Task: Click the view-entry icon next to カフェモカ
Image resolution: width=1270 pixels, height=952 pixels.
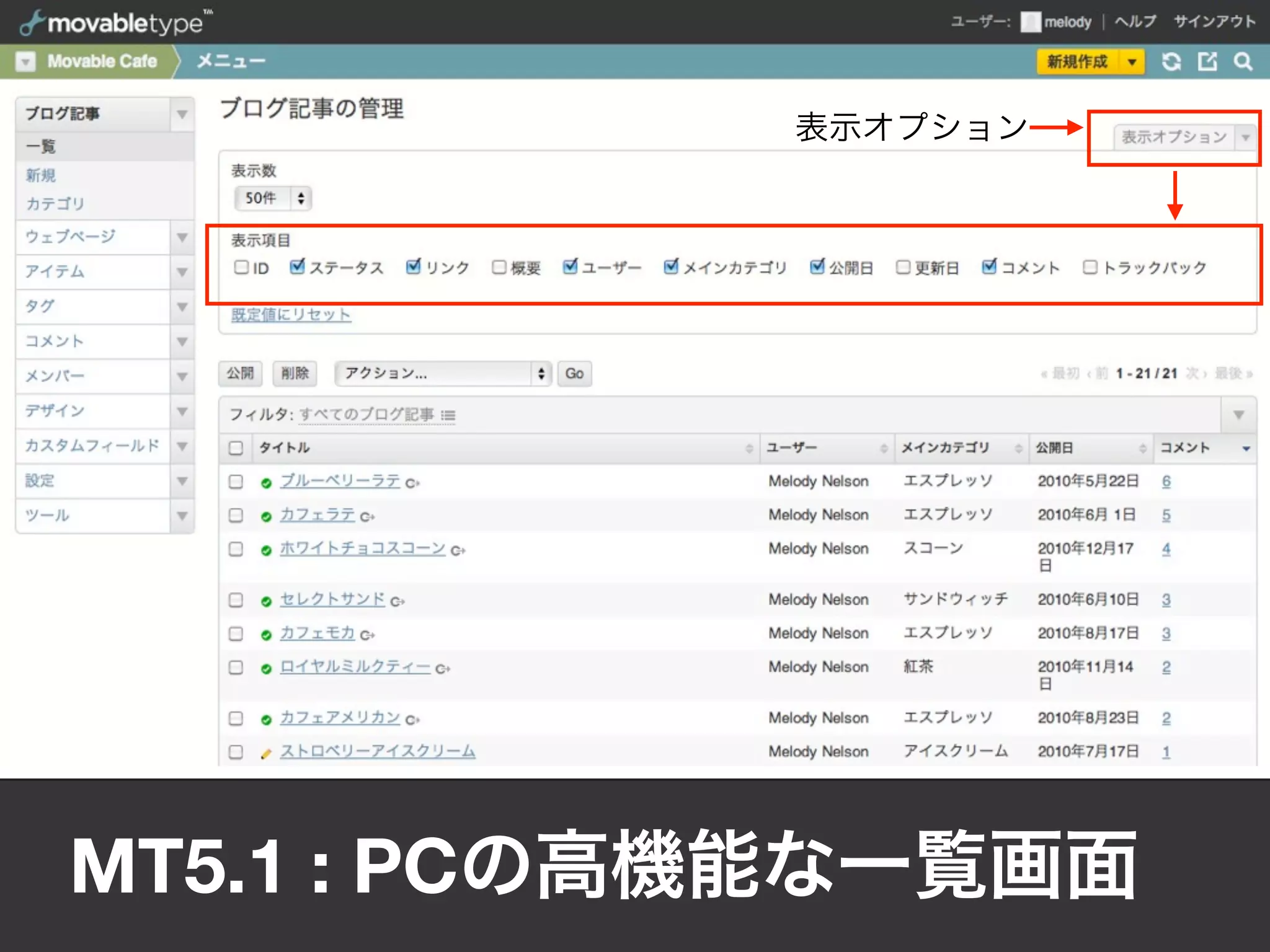Action: pyautogui.click(x=368, y=635)
